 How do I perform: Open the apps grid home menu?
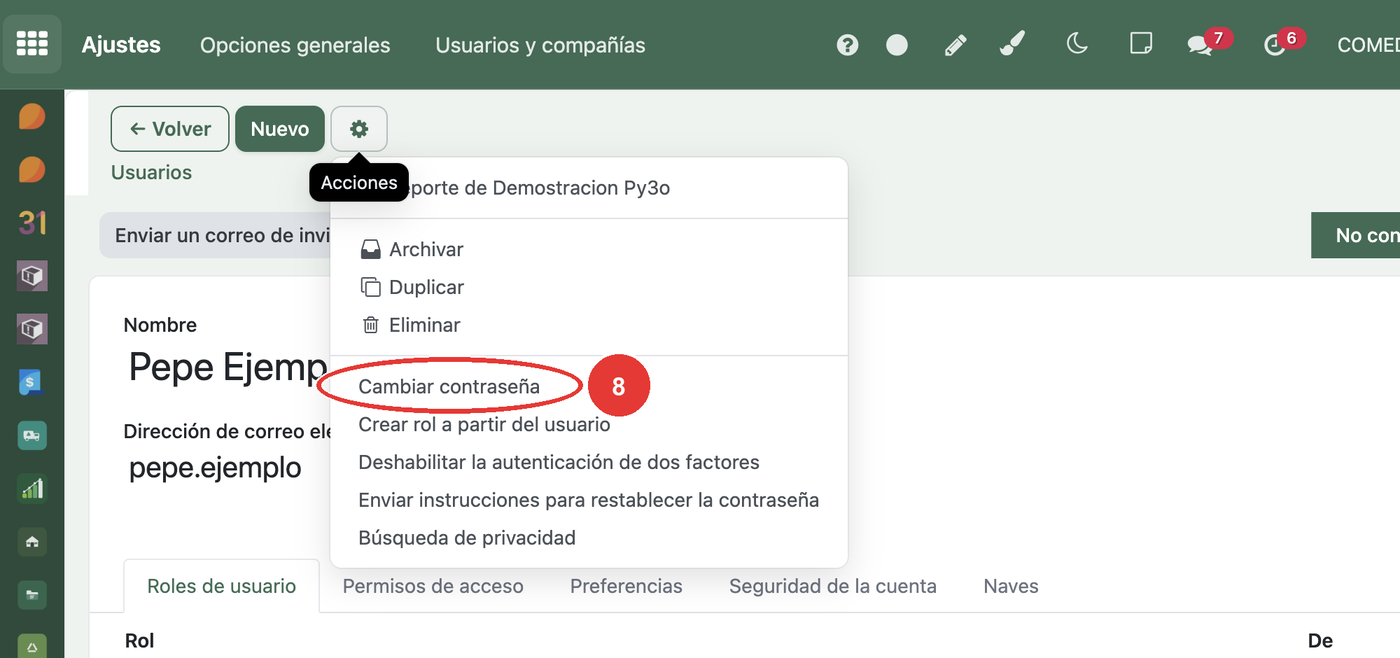coord(32,44)
